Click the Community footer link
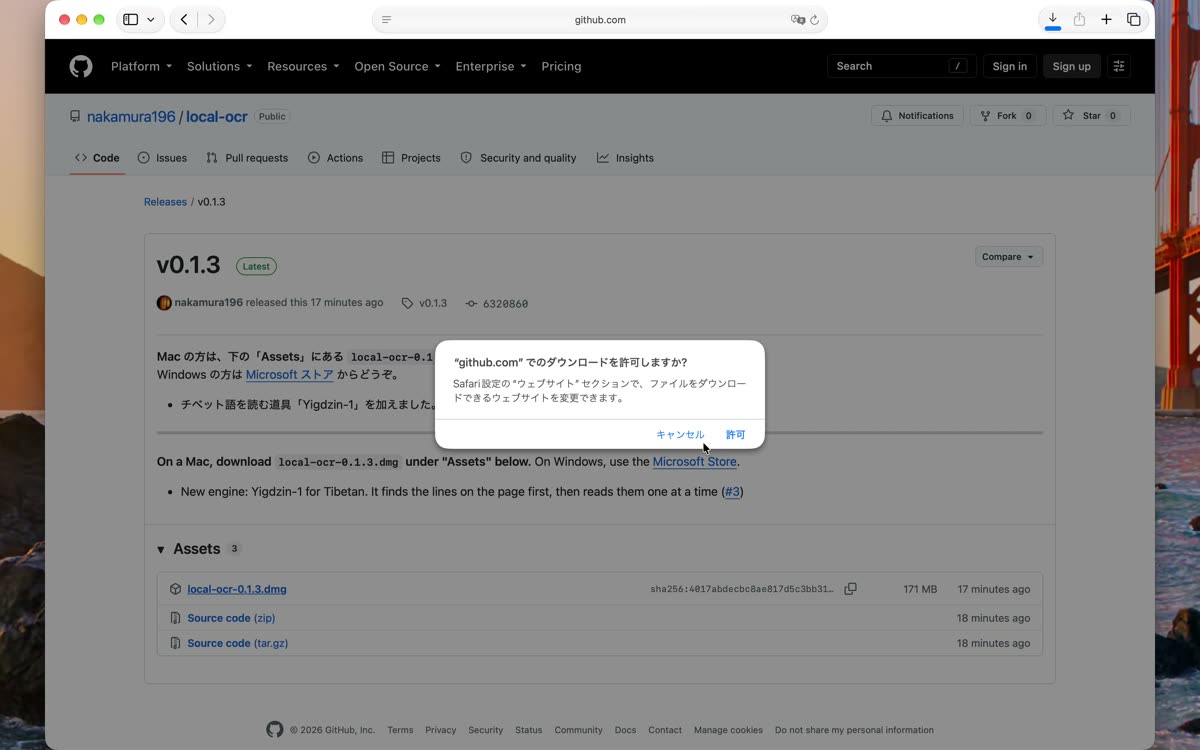1200x750 pixels. click(579, 730)
